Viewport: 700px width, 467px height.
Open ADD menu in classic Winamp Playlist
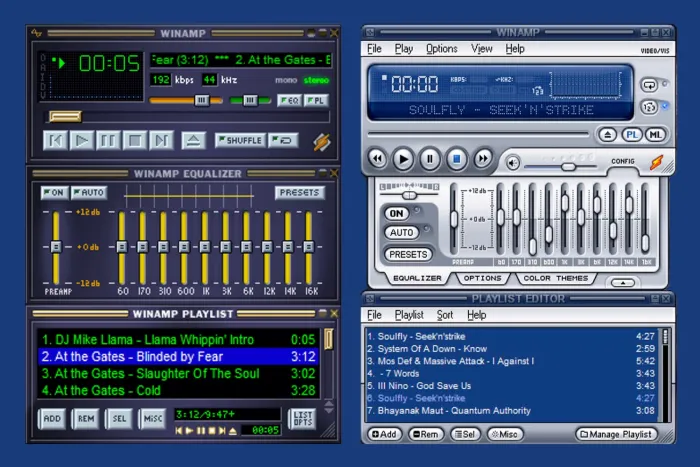pyautogui.click(x=52, y=419)
